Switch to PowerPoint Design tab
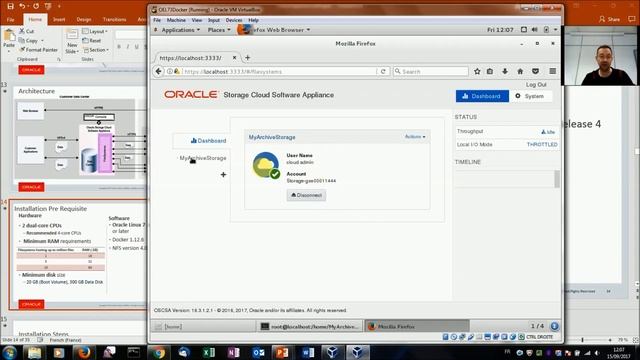The image size is (640, 360). [84, 19]
